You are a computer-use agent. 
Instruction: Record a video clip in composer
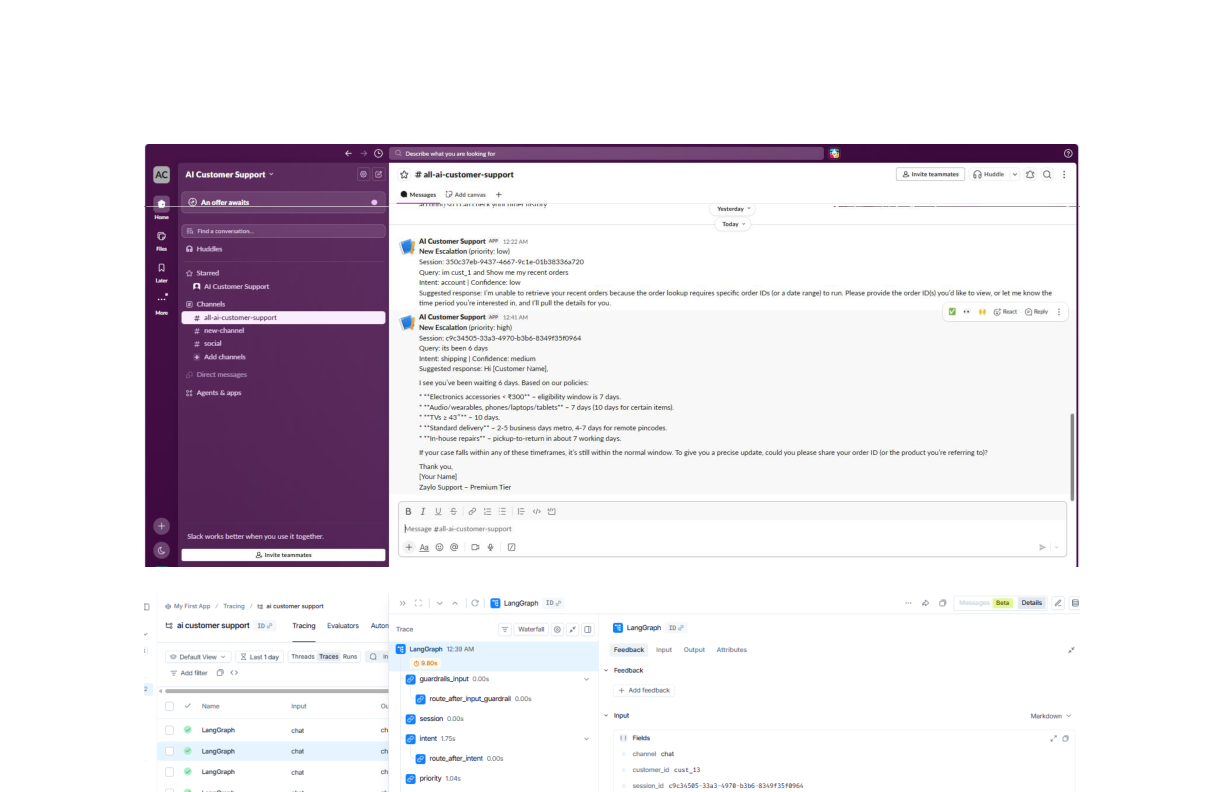coord(475,547)
